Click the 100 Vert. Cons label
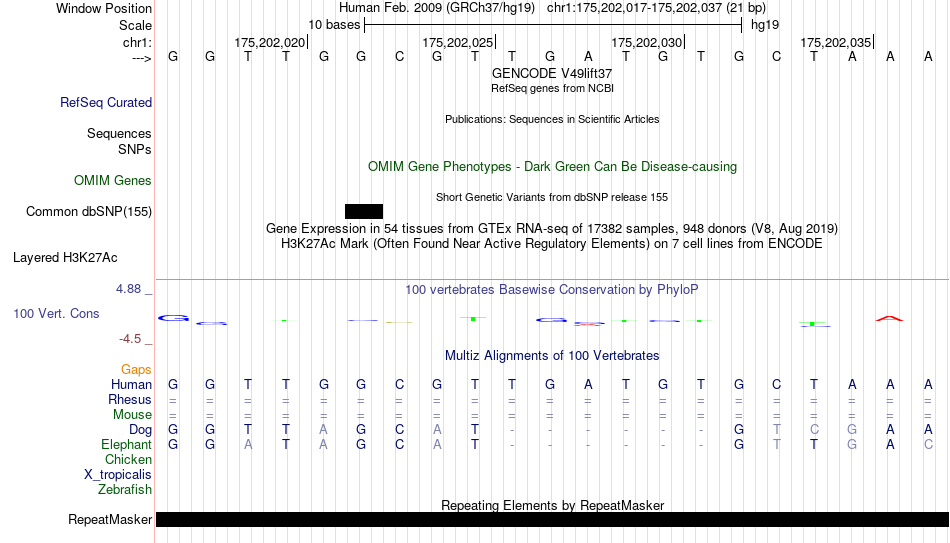The image size is (950, 543). pyautogui.click(x=56, y=313)
